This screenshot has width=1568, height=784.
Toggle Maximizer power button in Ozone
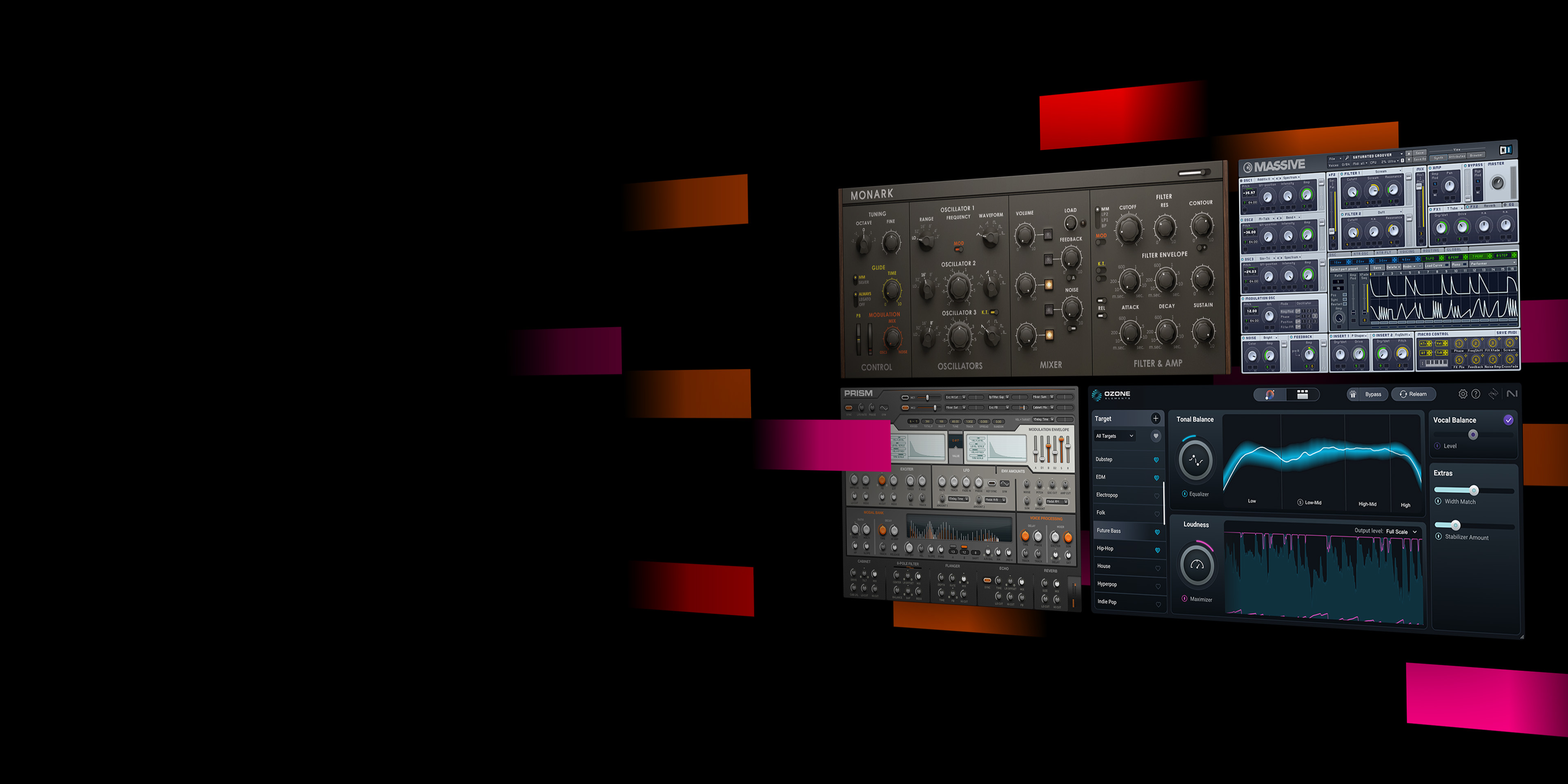click(1185, 598)
